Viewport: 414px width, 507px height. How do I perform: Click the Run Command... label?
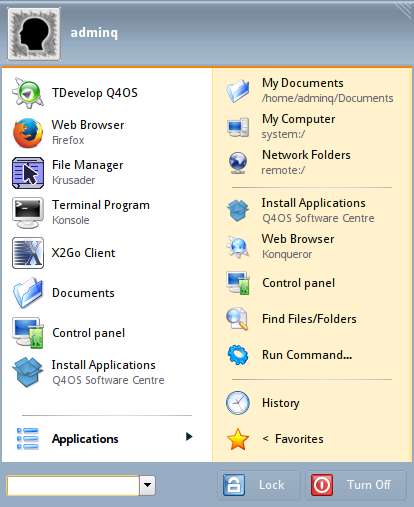click(307, 355)
